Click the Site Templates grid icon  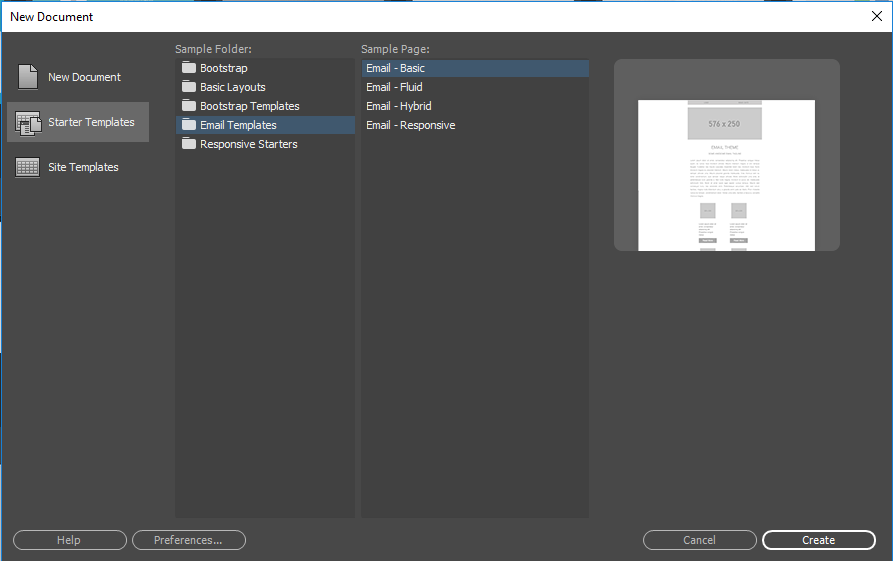[28, 168]
